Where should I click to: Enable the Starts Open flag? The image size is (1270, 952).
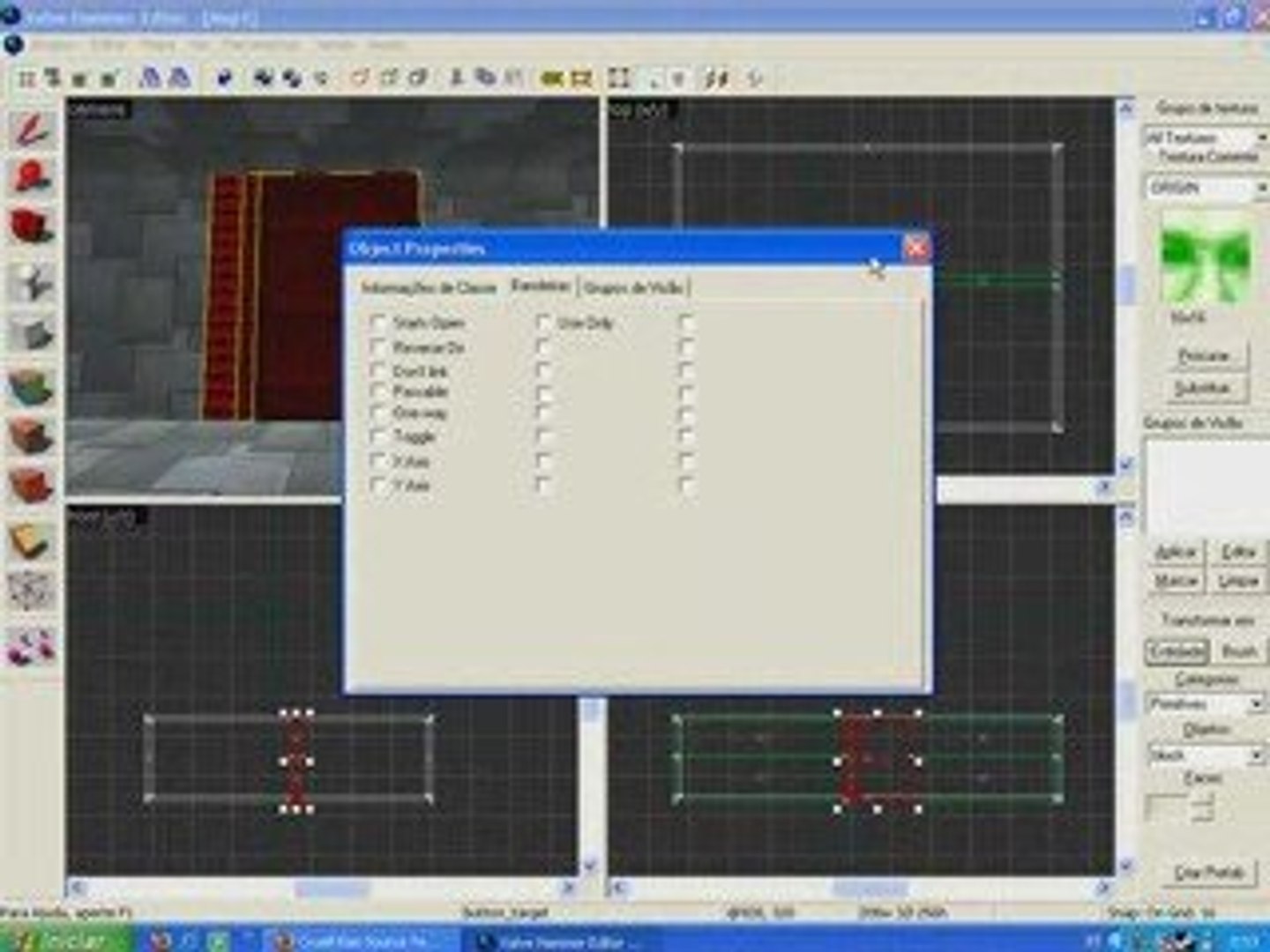click(x=378, y=323)
